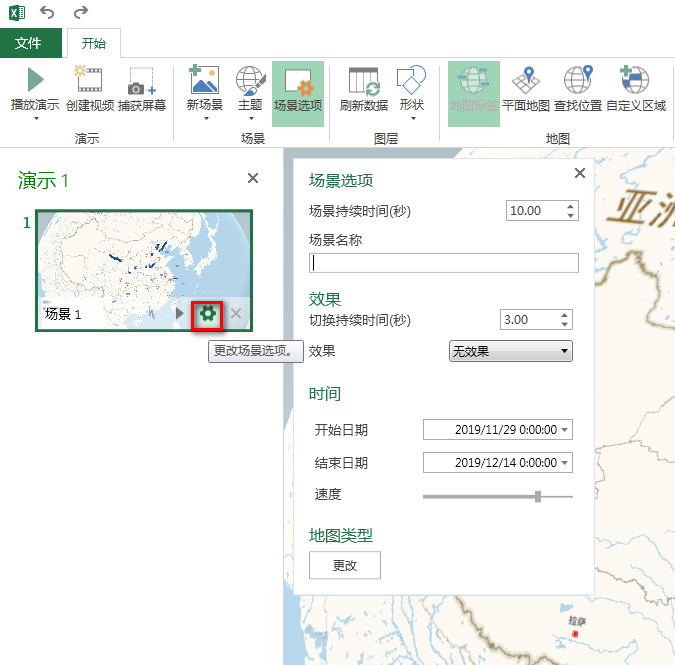The height and width of the screenshot is (665, 675).
Task: Decrease 场景持续时间 with down arrow
Action: point(571,215)
